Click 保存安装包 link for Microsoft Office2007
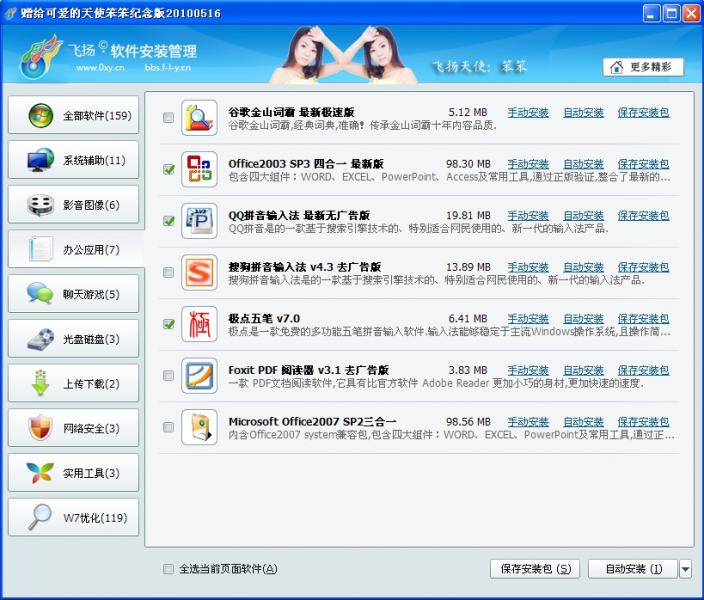This screenshot has width=704, height=600. pos(643,422)
